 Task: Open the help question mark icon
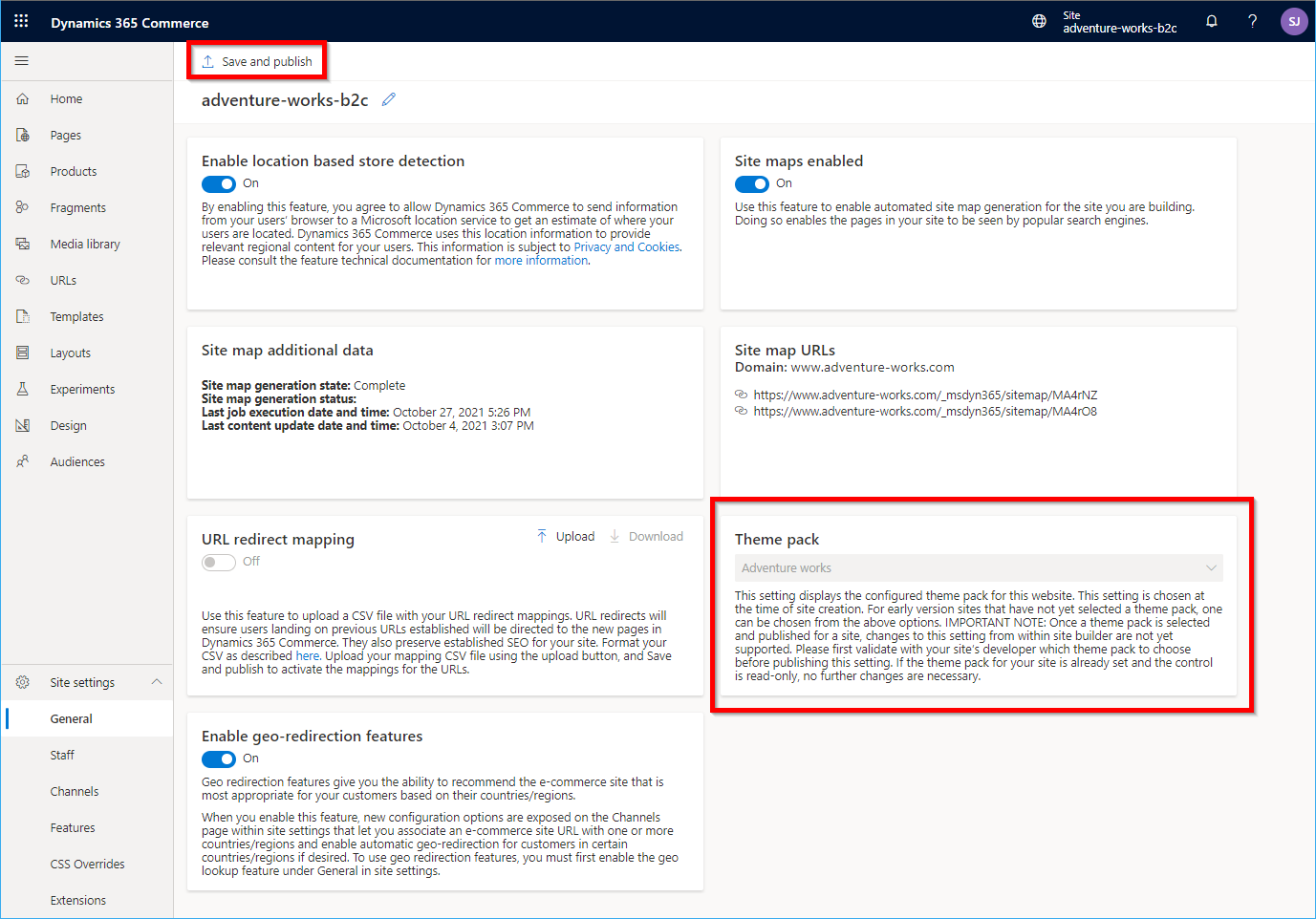click(1252, 21)
